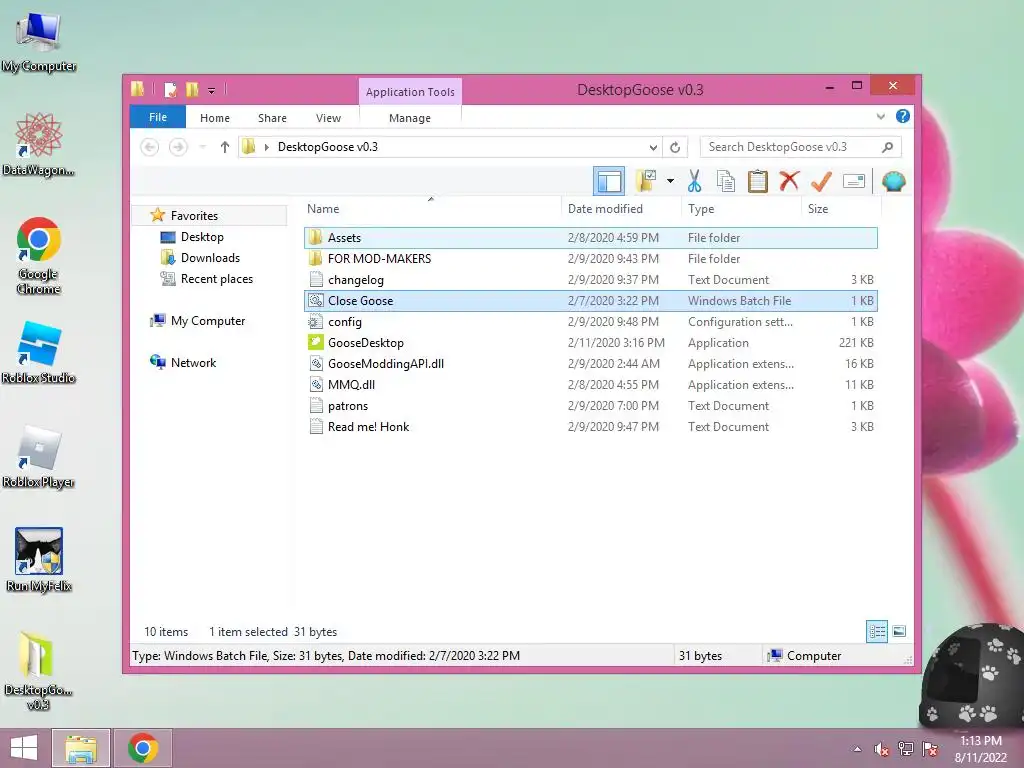Select My Computer in the navigation pane
The height and width of the screenshot is (768, 1024).
[208, 321]
